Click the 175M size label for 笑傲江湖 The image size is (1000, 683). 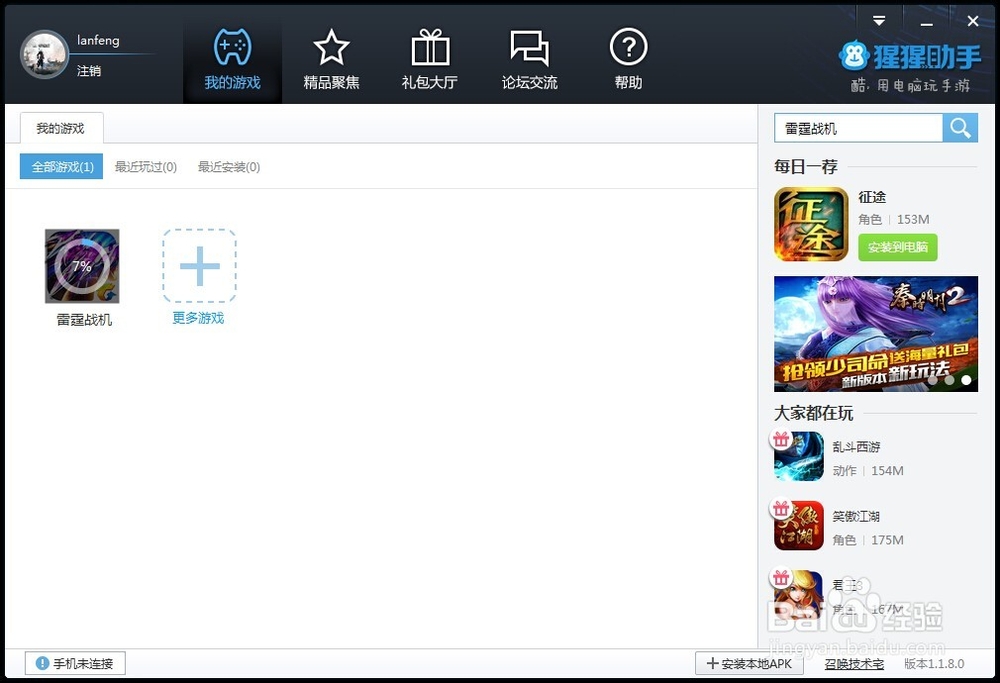pos(887,540)
